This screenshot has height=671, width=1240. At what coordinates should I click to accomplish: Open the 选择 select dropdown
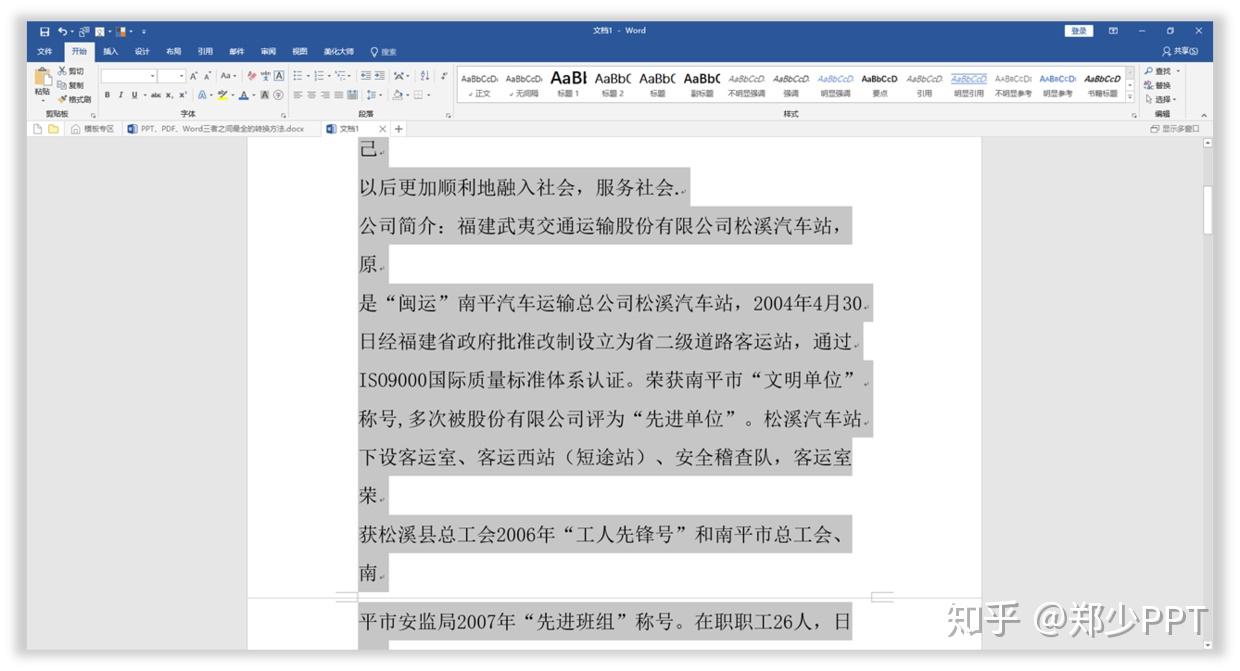point(1160,99)
